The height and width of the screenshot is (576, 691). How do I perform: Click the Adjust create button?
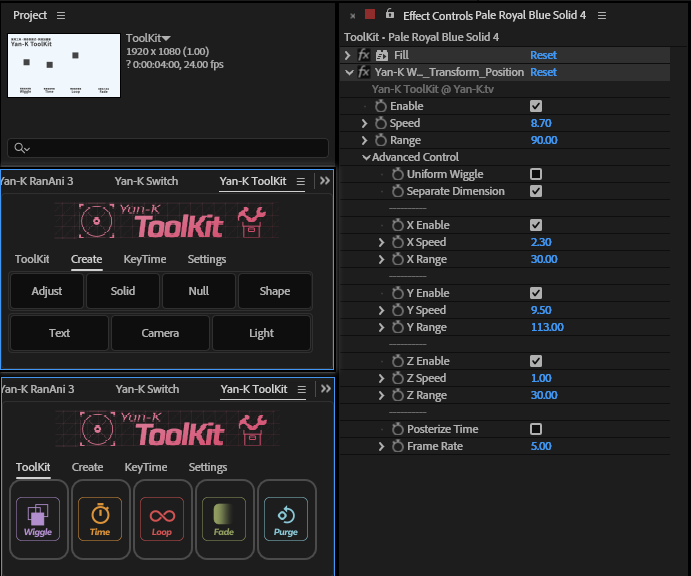[x=47, y=291]
